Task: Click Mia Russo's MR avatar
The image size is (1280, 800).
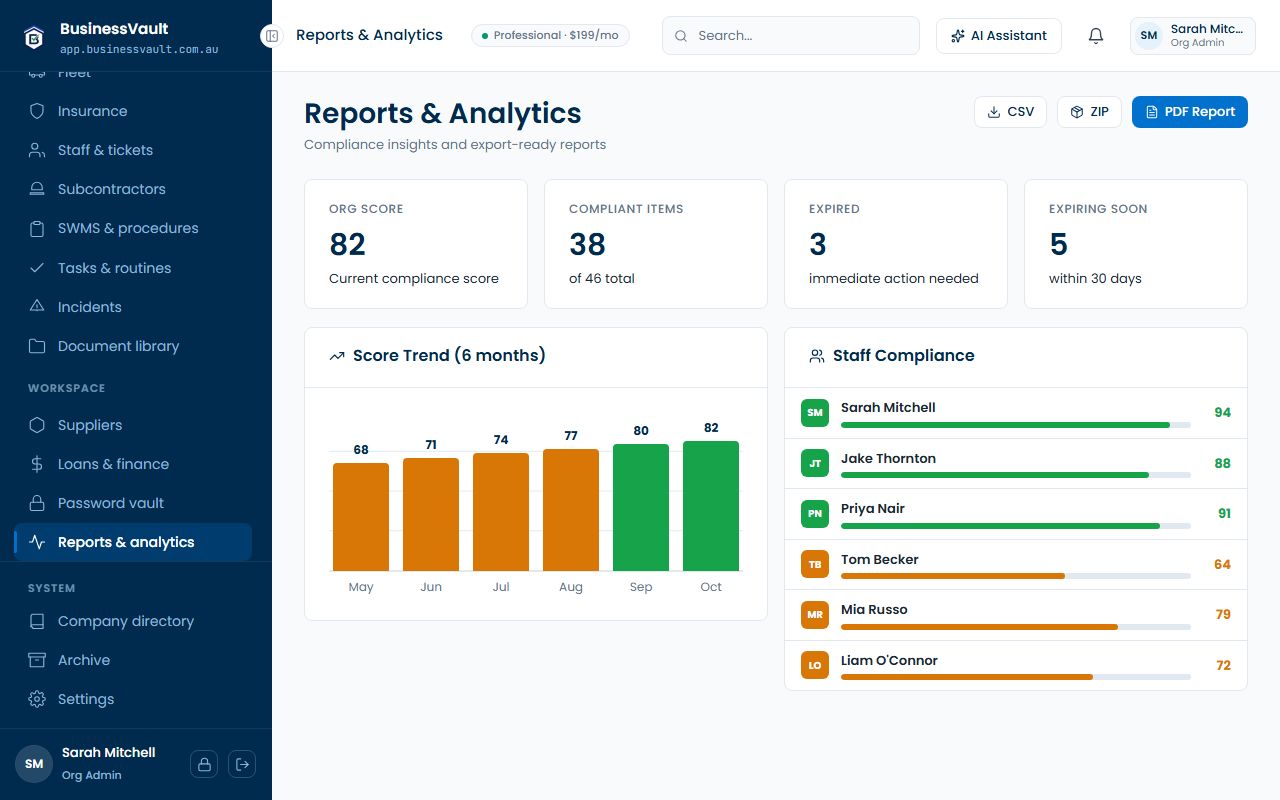Action: point(815,615)
